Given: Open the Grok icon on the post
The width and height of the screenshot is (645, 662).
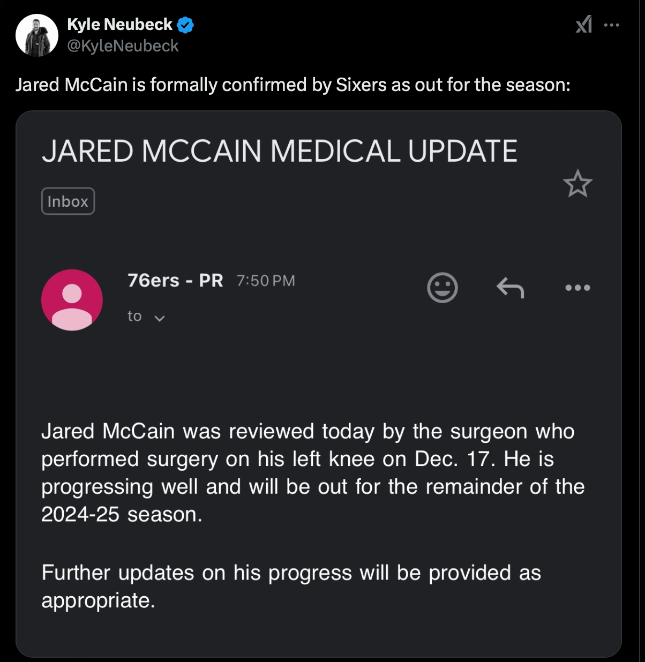Looking at the screenshot, I should [x=585, y=25].
